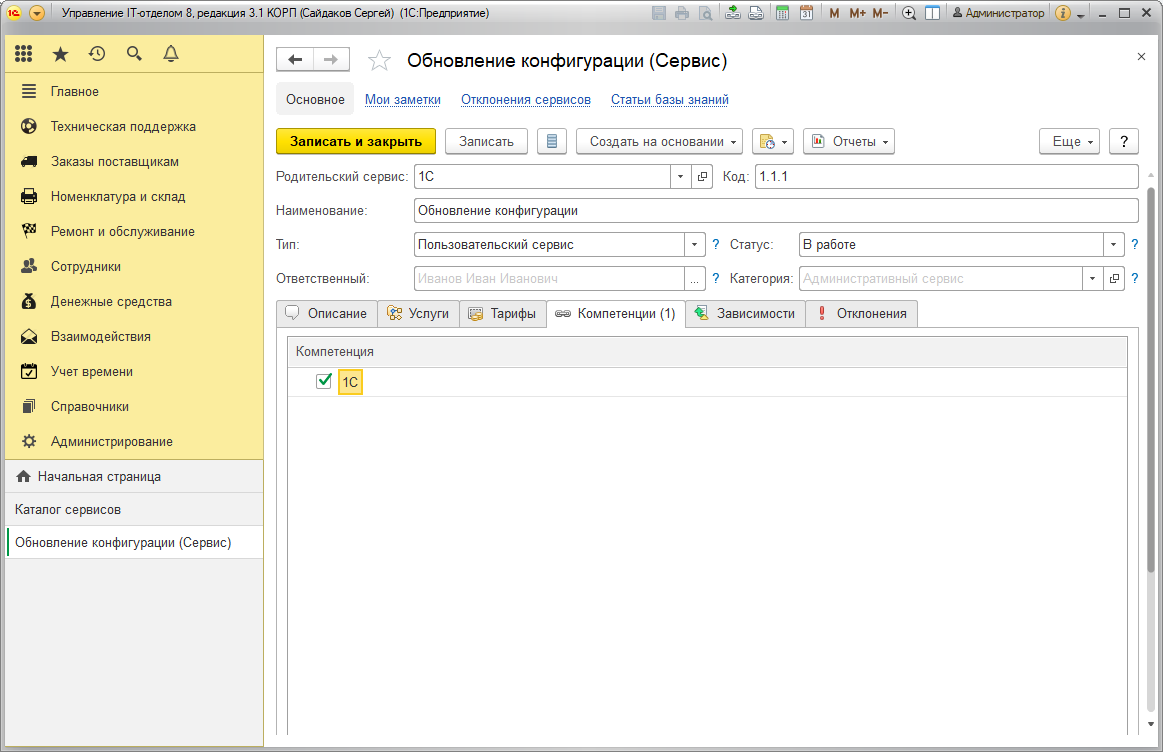Click Записать и закрыть button
1163x752 pixels.
(356, 141)
